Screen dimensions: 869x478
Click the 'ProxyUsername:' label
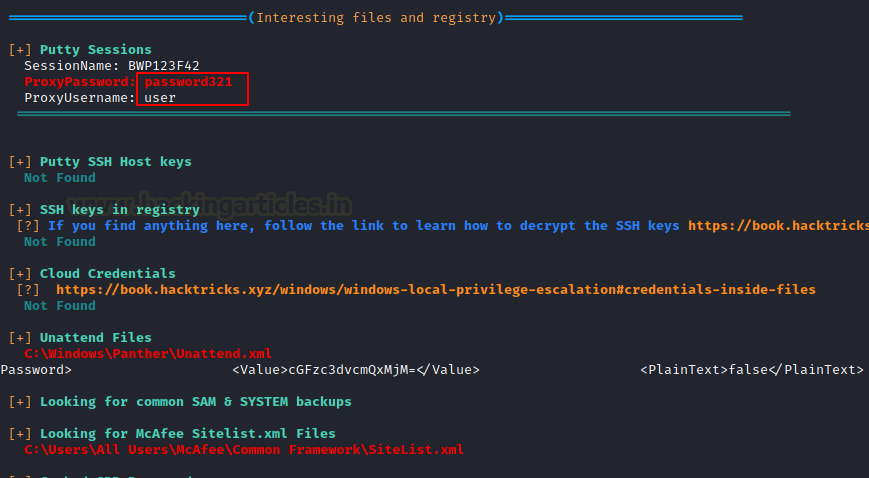coord(80,98)
